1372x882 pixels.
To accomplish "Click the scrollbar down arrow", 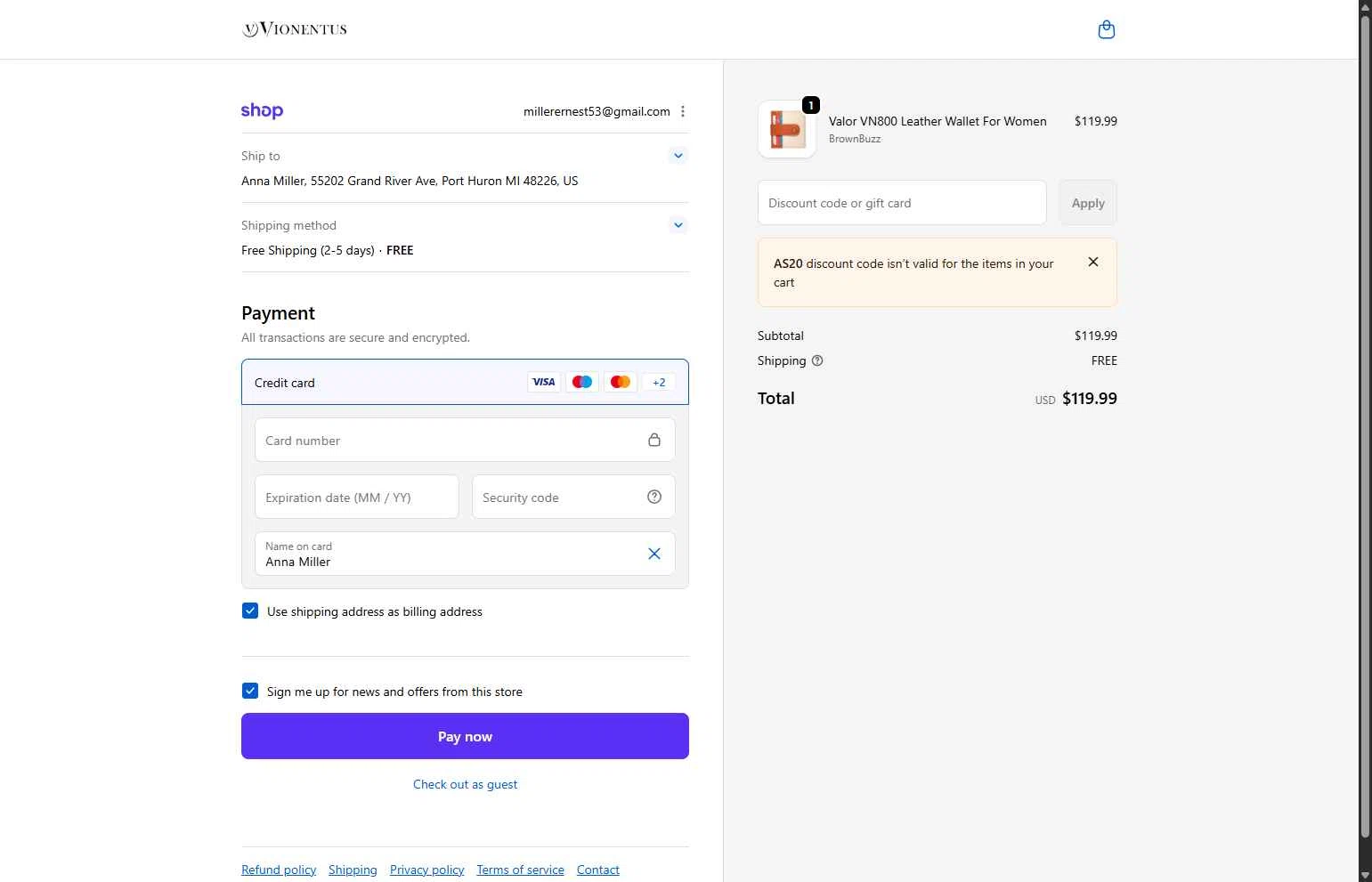I will (1365, 875).
